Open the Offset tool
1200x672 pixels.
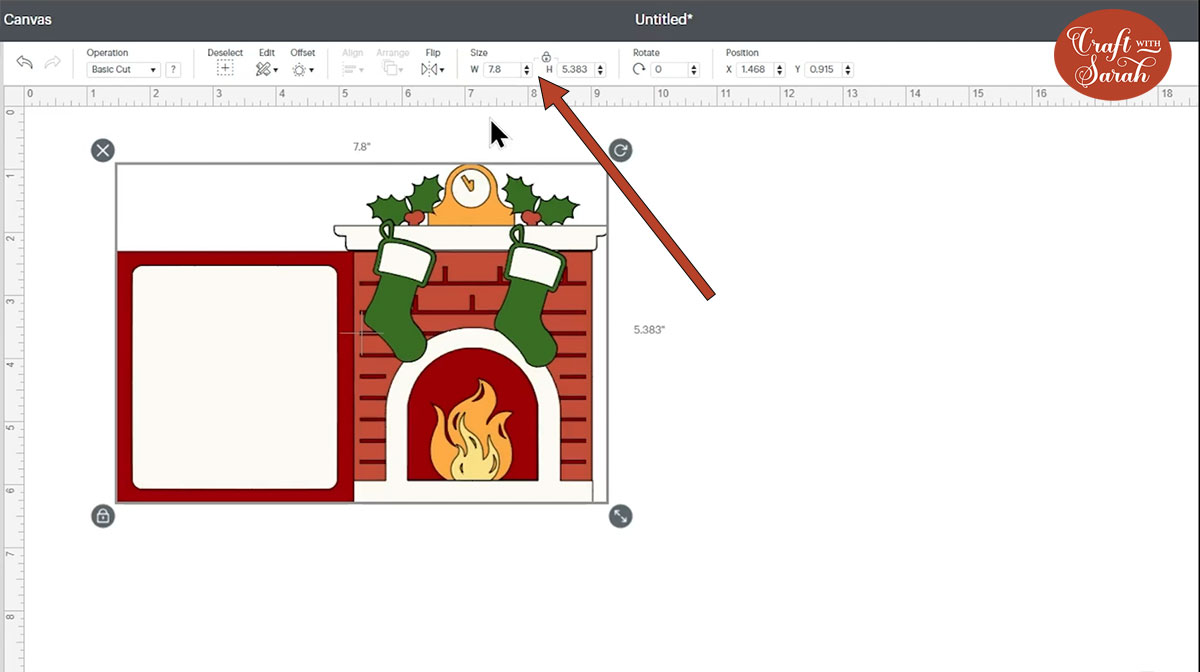(302, 69)
